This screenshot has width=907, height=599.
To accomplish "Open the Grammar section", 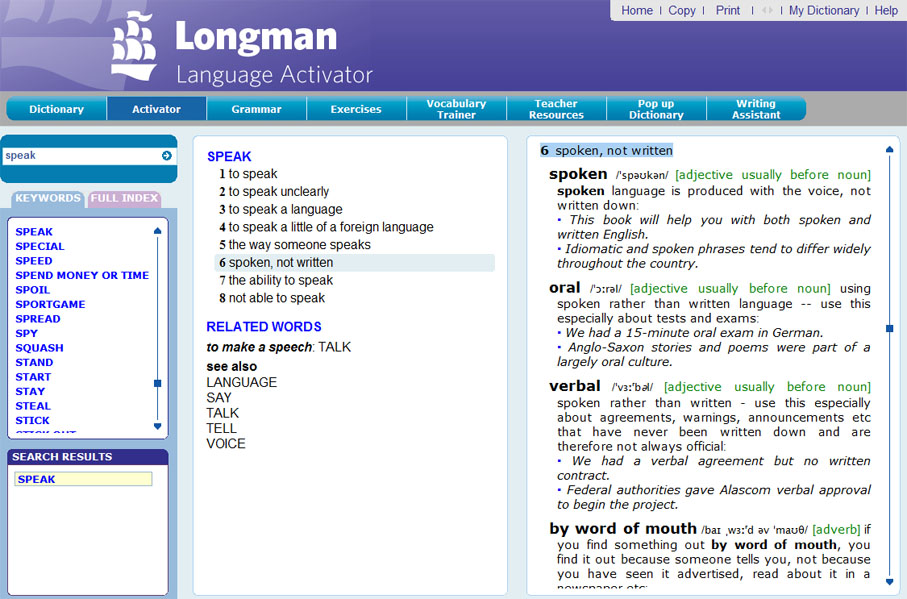I will pyautogui.click(x=256, y=109).
